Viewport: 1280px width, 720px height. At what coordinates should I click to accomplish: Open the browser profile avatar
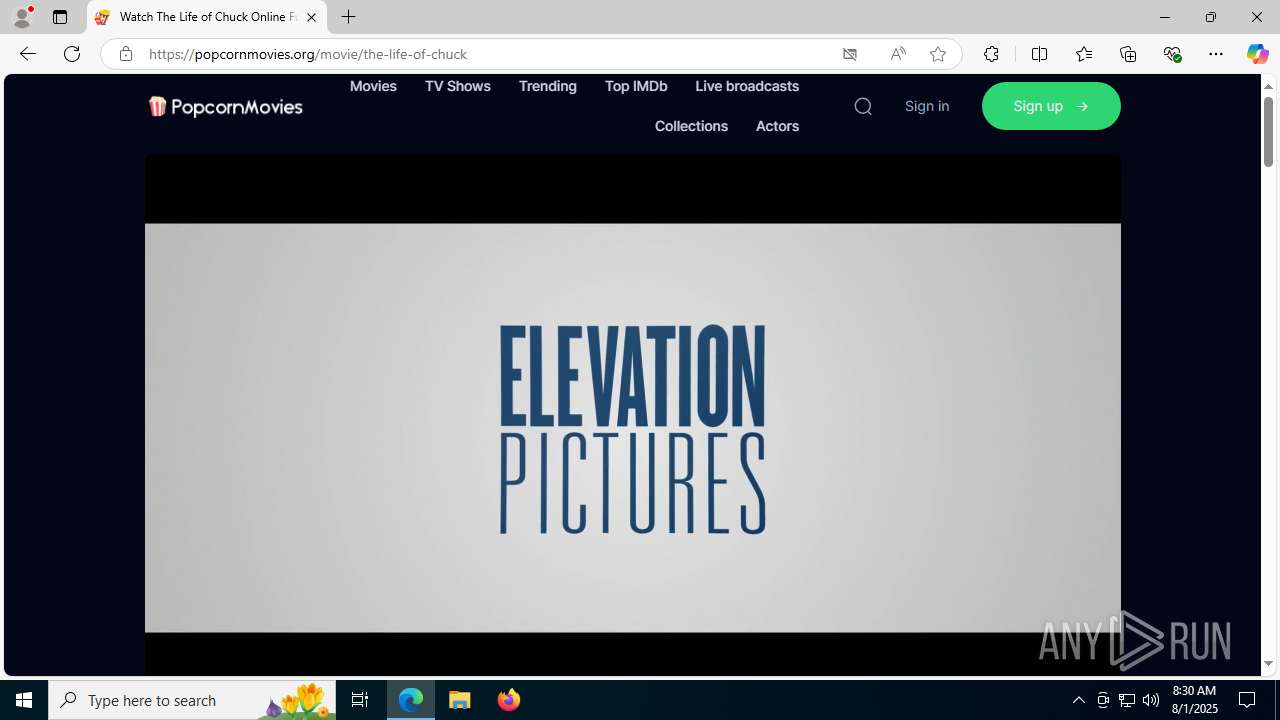[22, 17]
